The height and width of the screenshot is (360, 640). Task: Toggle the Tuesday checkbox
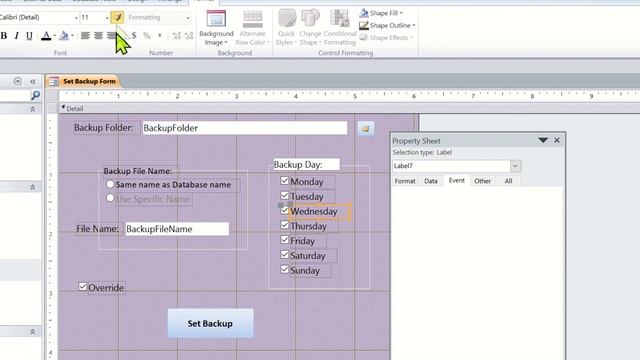pos(284,195)
